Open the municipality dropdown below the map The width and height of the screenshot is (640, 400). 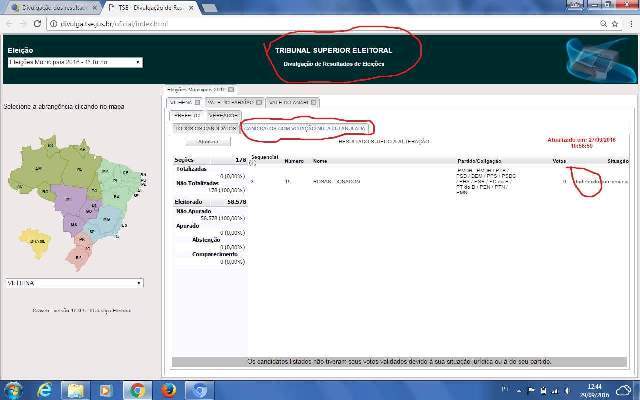(x=74, y=283)
